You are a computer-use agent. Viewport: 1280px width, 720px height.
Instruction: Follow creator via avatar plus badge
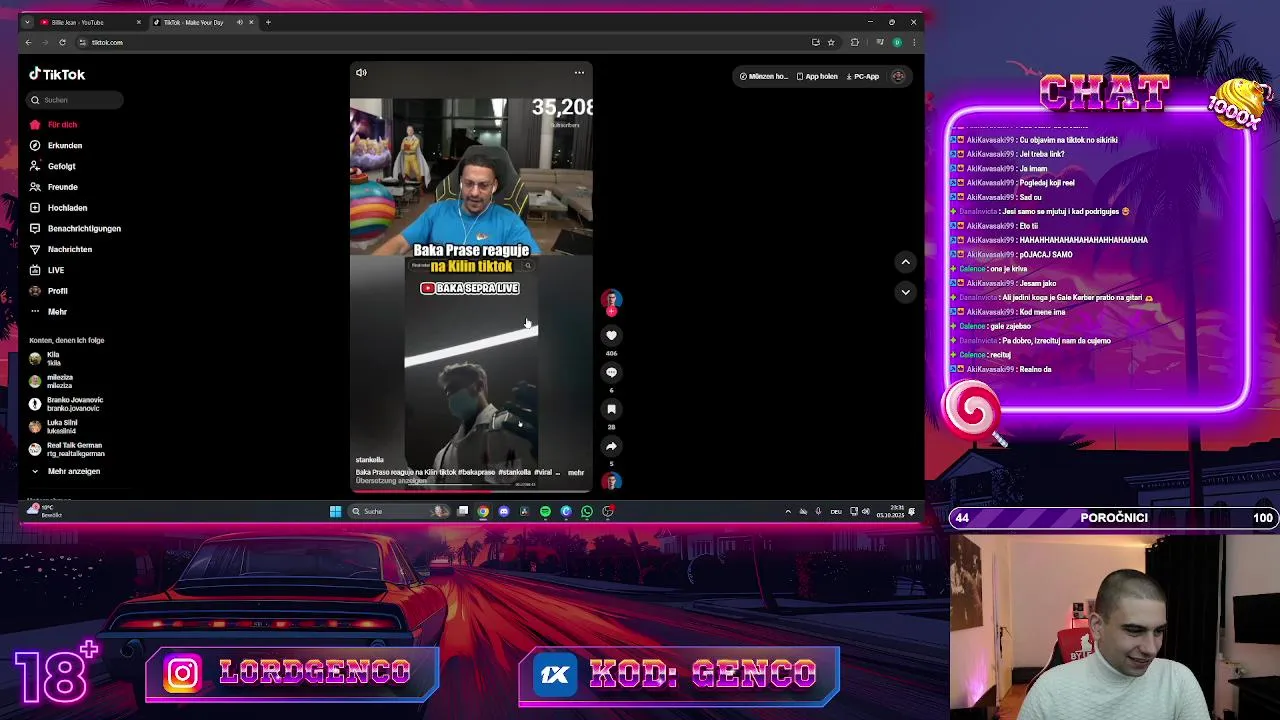pyautogui.click(x=611, y=311)
